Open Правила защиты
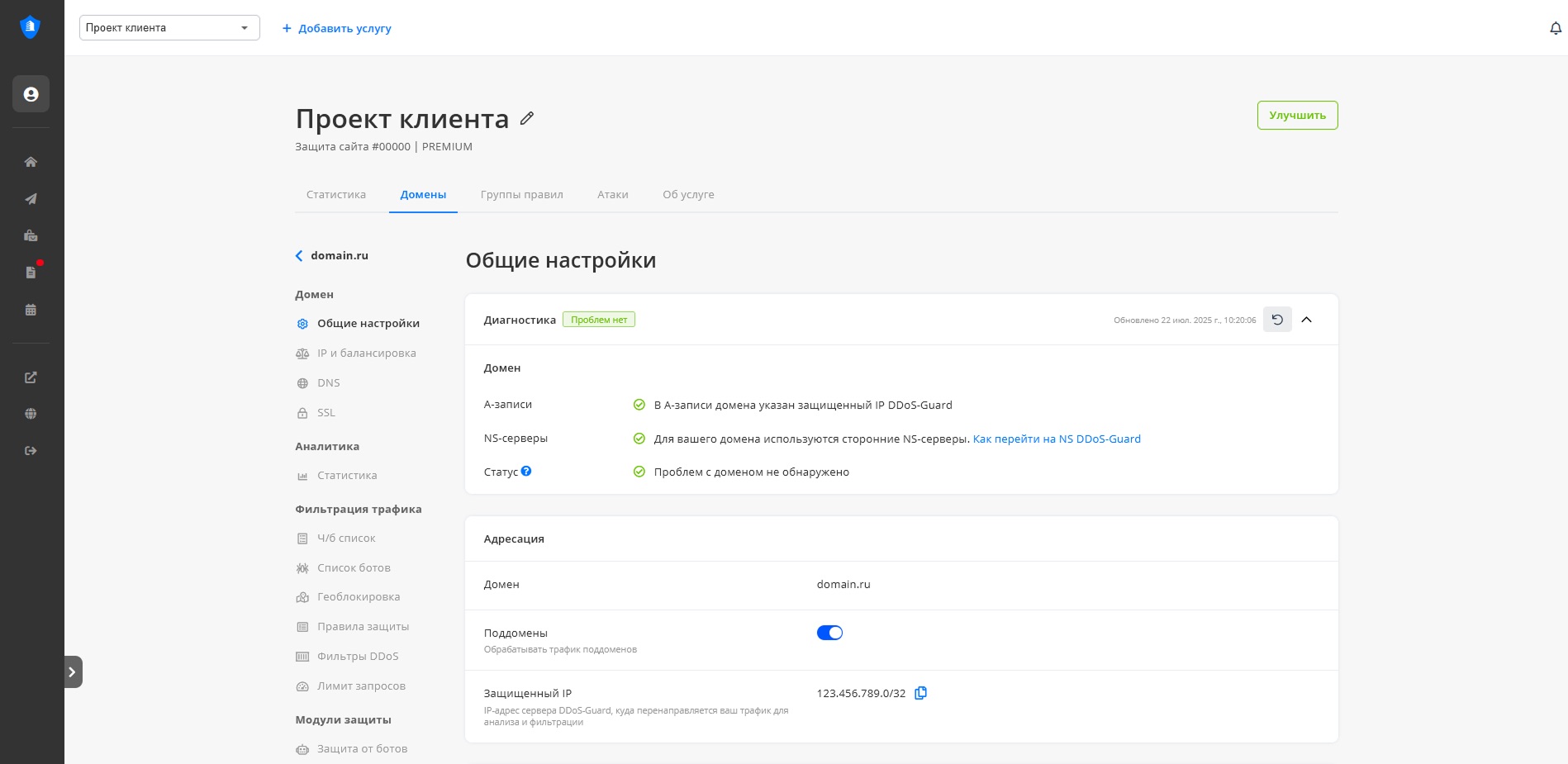The image size is (1568, 764). coord(353,627)
